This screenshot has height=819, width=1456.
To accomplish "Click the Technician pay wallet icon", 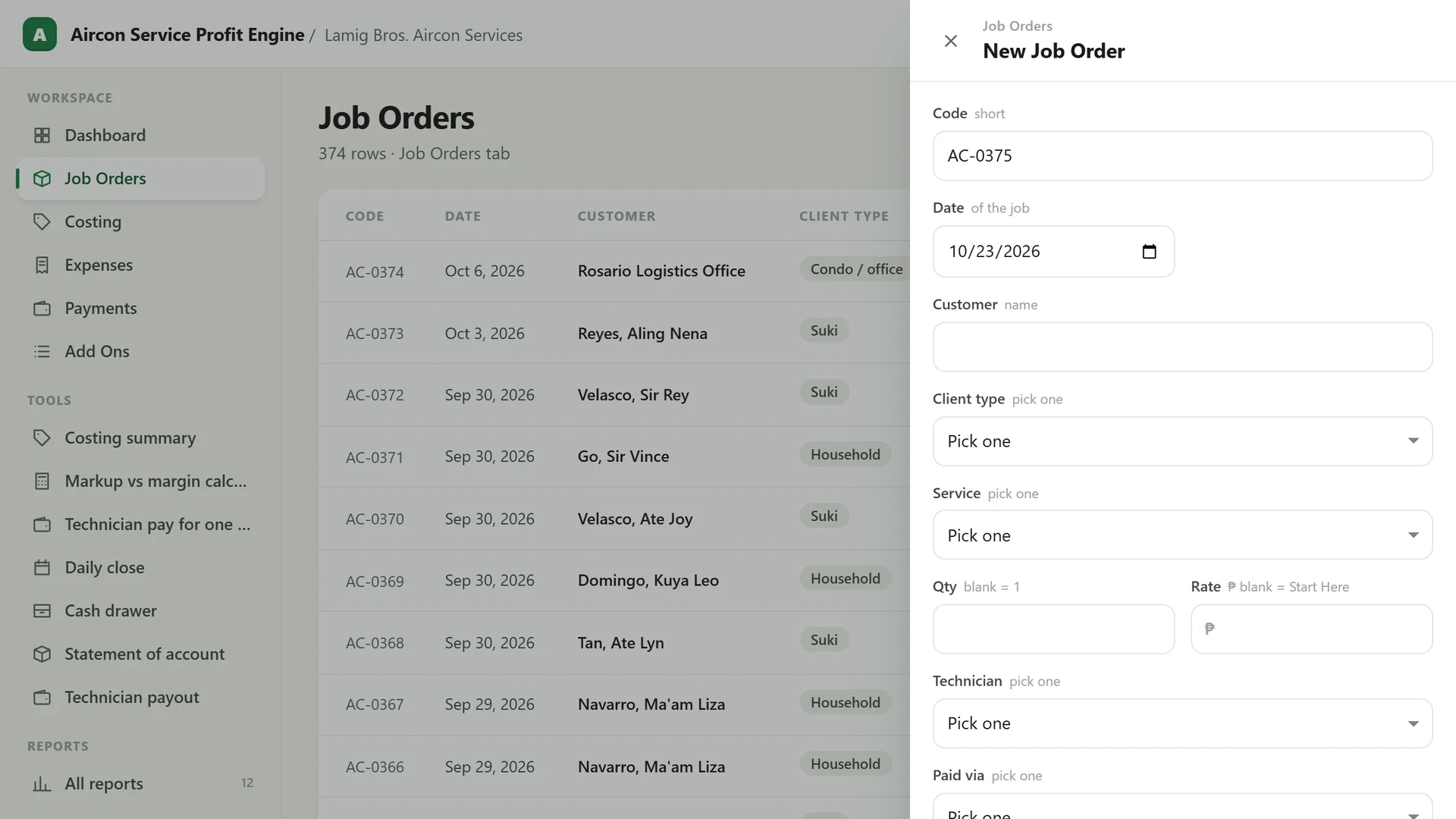I will click(x=42, y=524).
